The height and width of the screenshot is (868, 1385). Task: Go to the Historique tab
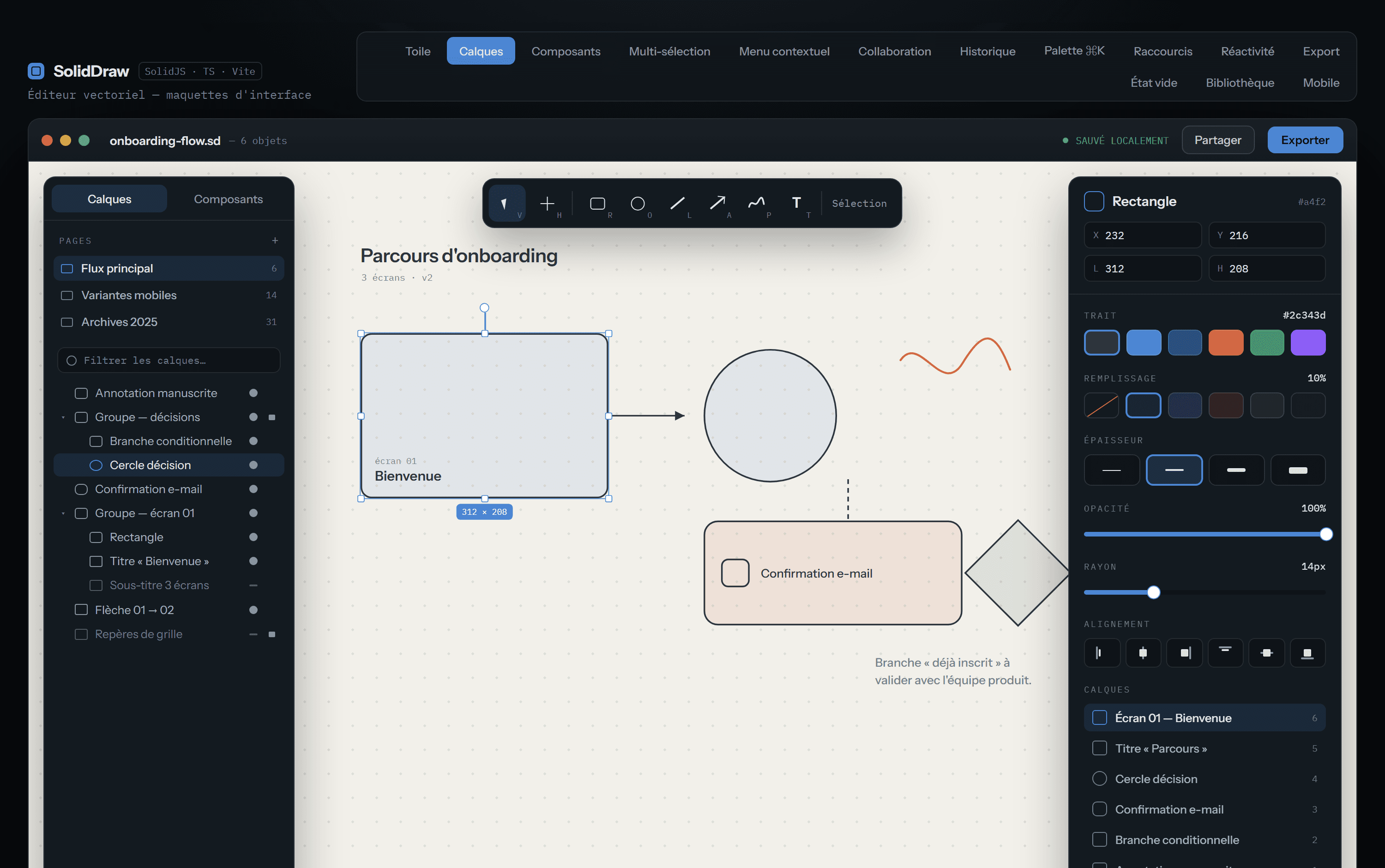click(x=987, y=51)
